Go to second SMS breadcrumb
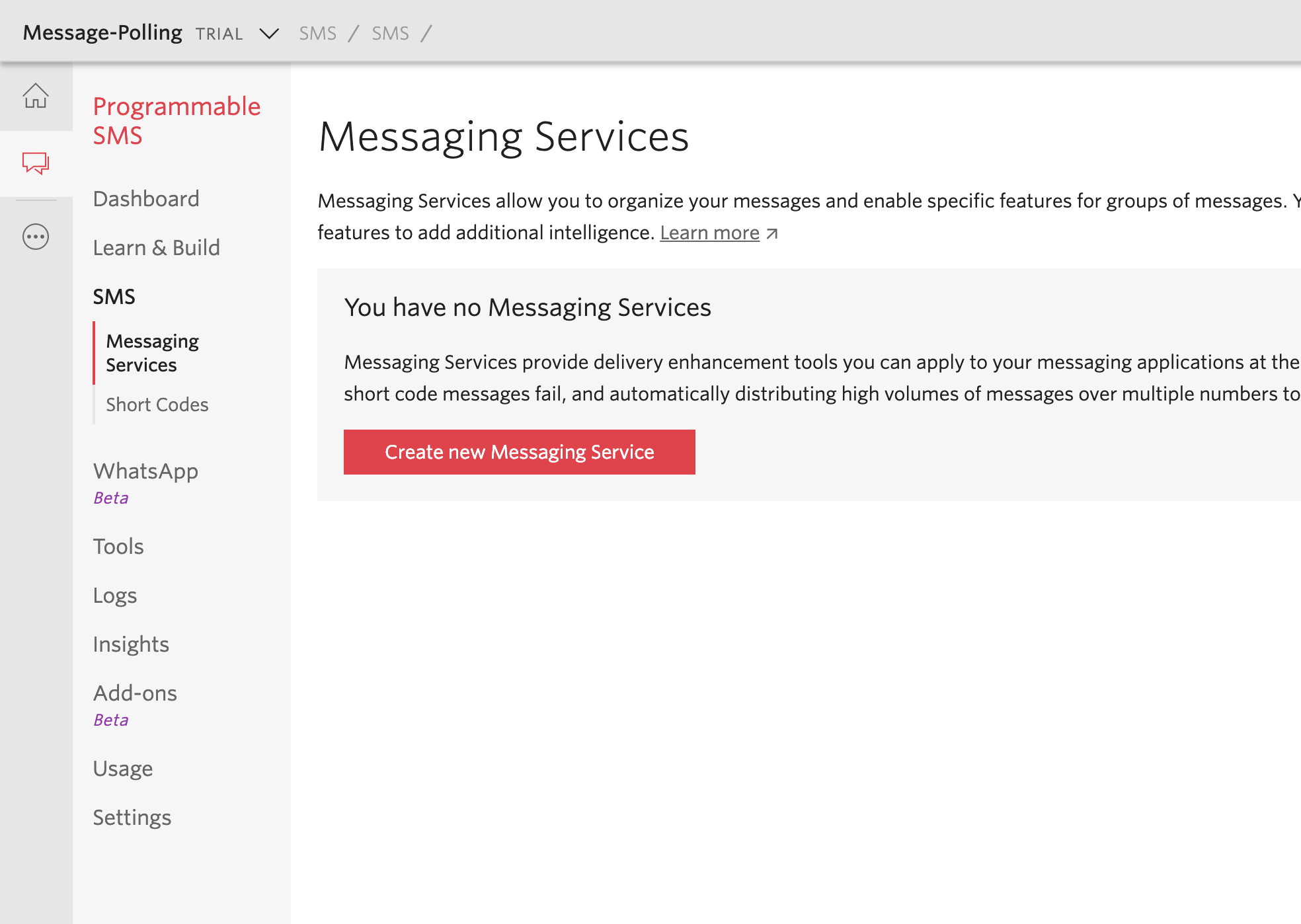1301x924 pixels. point(390,33)
